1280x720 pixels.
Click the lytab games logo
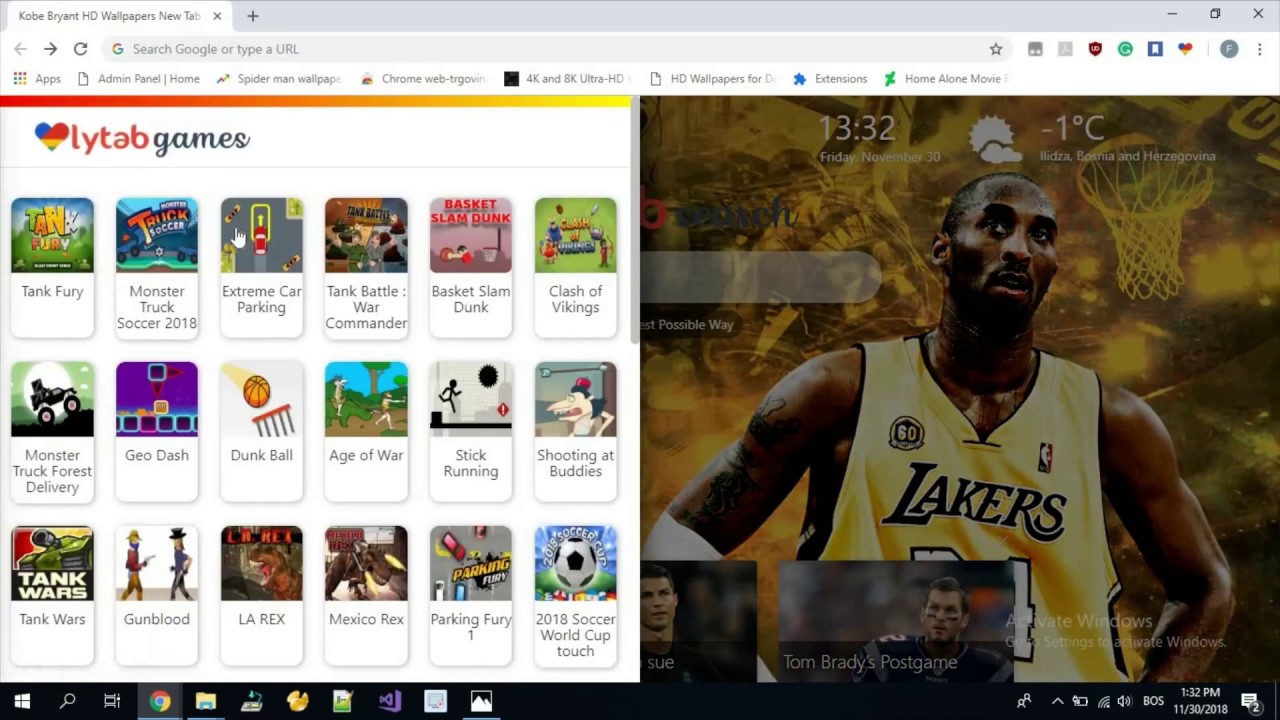[x=142, y=138]
